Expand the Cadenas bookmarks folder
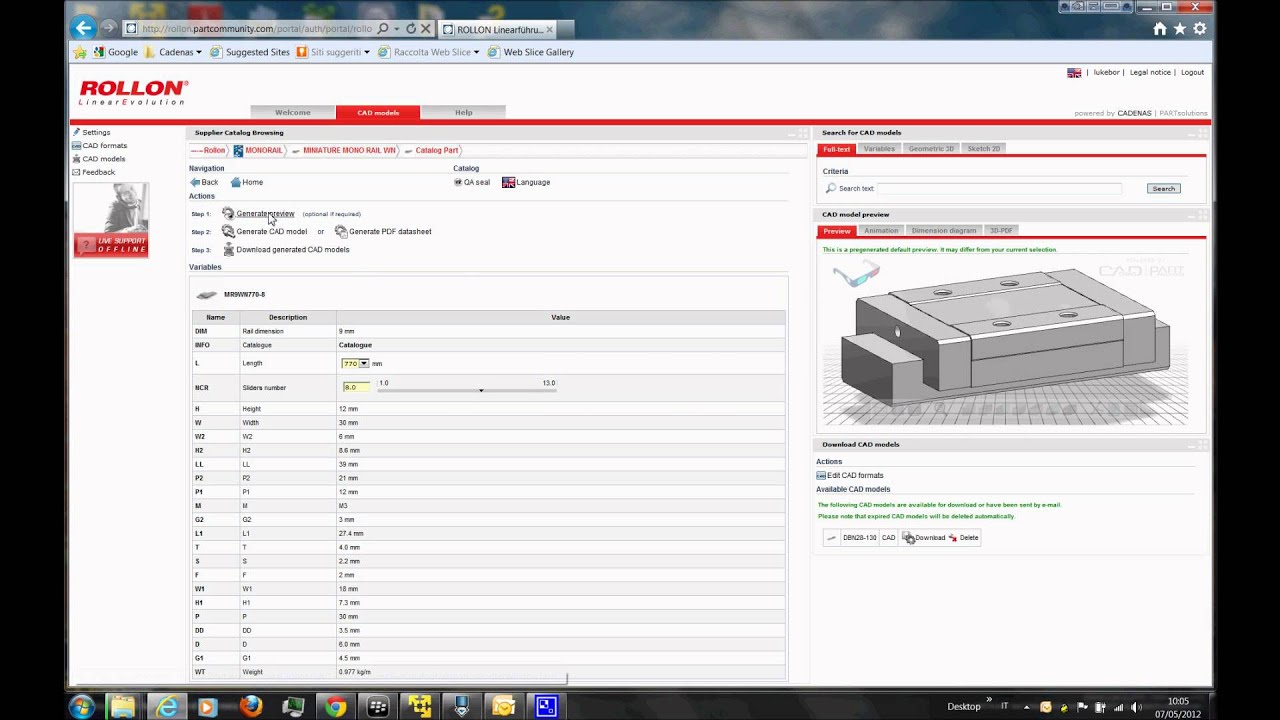Viewport: 1280px width, 720px height. point(173,52)
